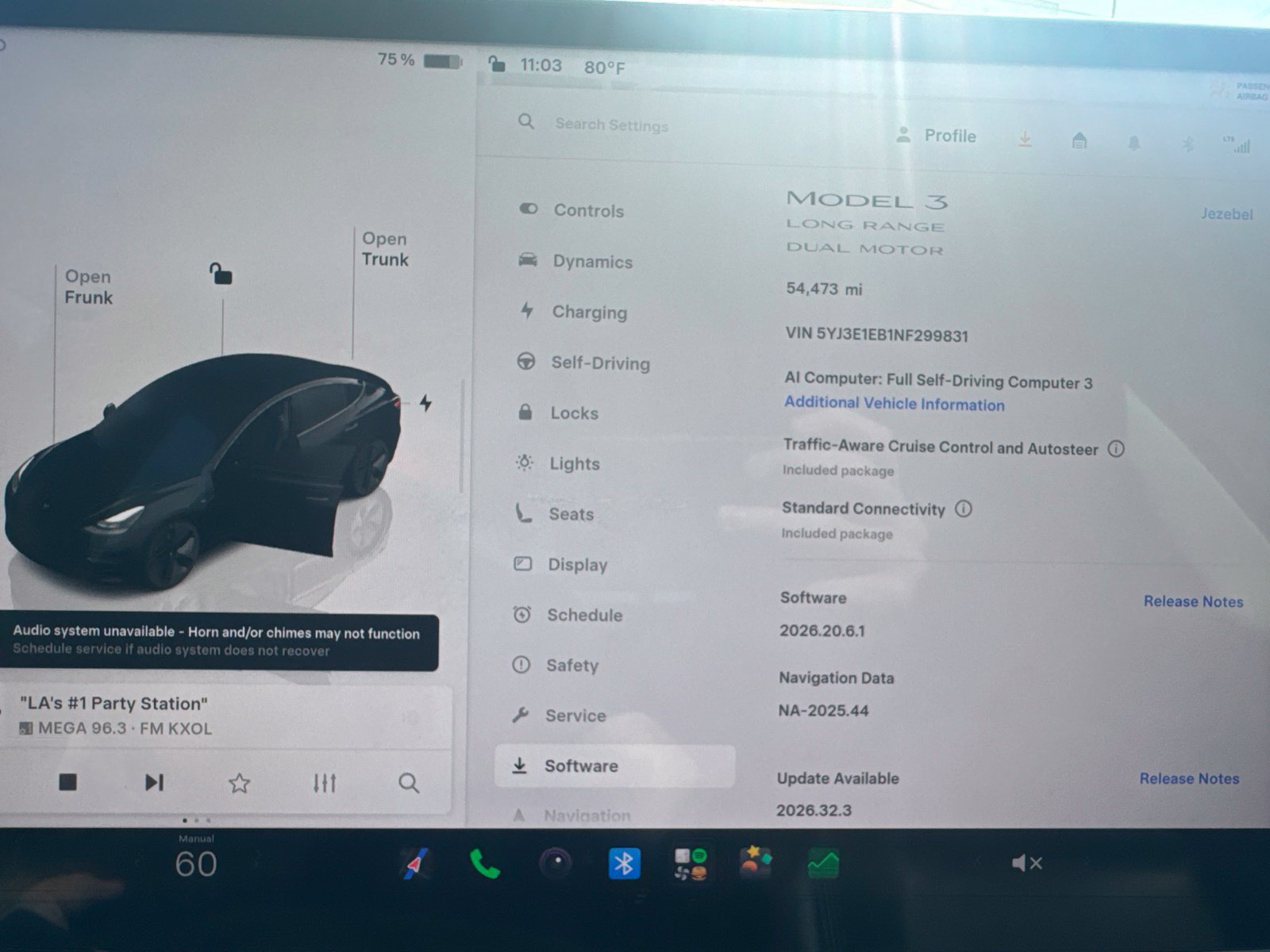Open the Seats settings menu
This screenshot has height=952, width=1270.
coord(554,514)
